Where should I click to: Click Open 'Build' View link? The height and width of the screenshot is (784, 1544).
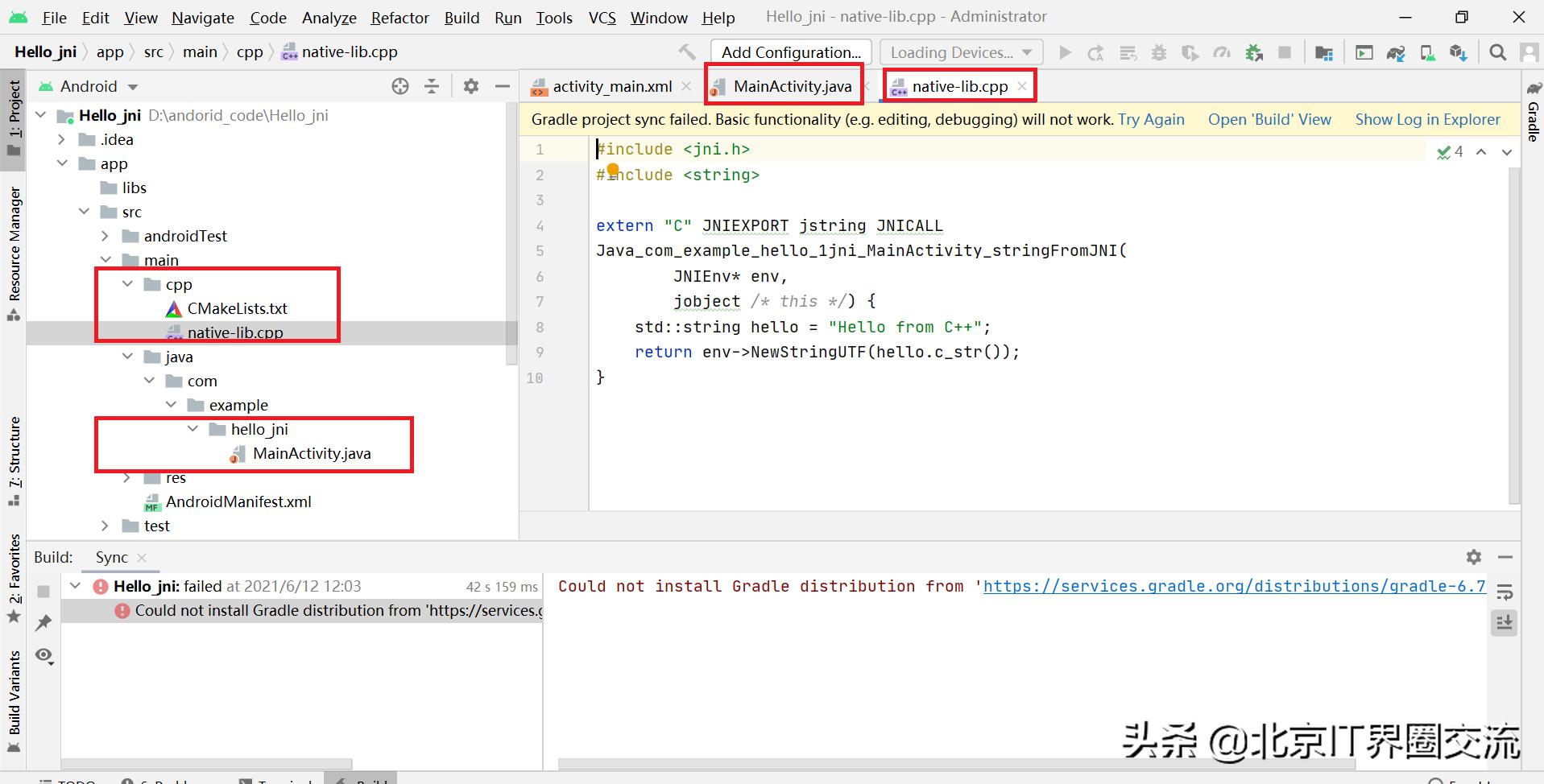point(1269,119)
